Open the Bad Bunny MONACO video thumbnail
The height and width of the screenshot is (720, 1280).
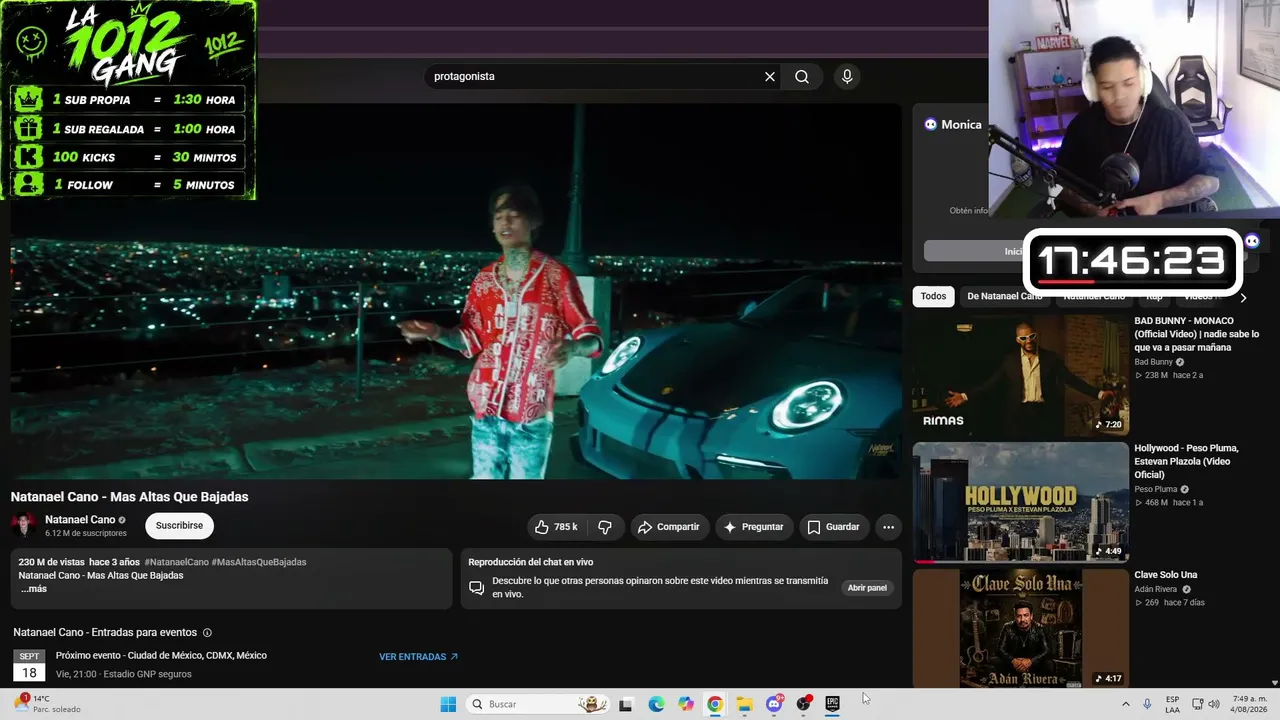click(x=1020, y=375)
